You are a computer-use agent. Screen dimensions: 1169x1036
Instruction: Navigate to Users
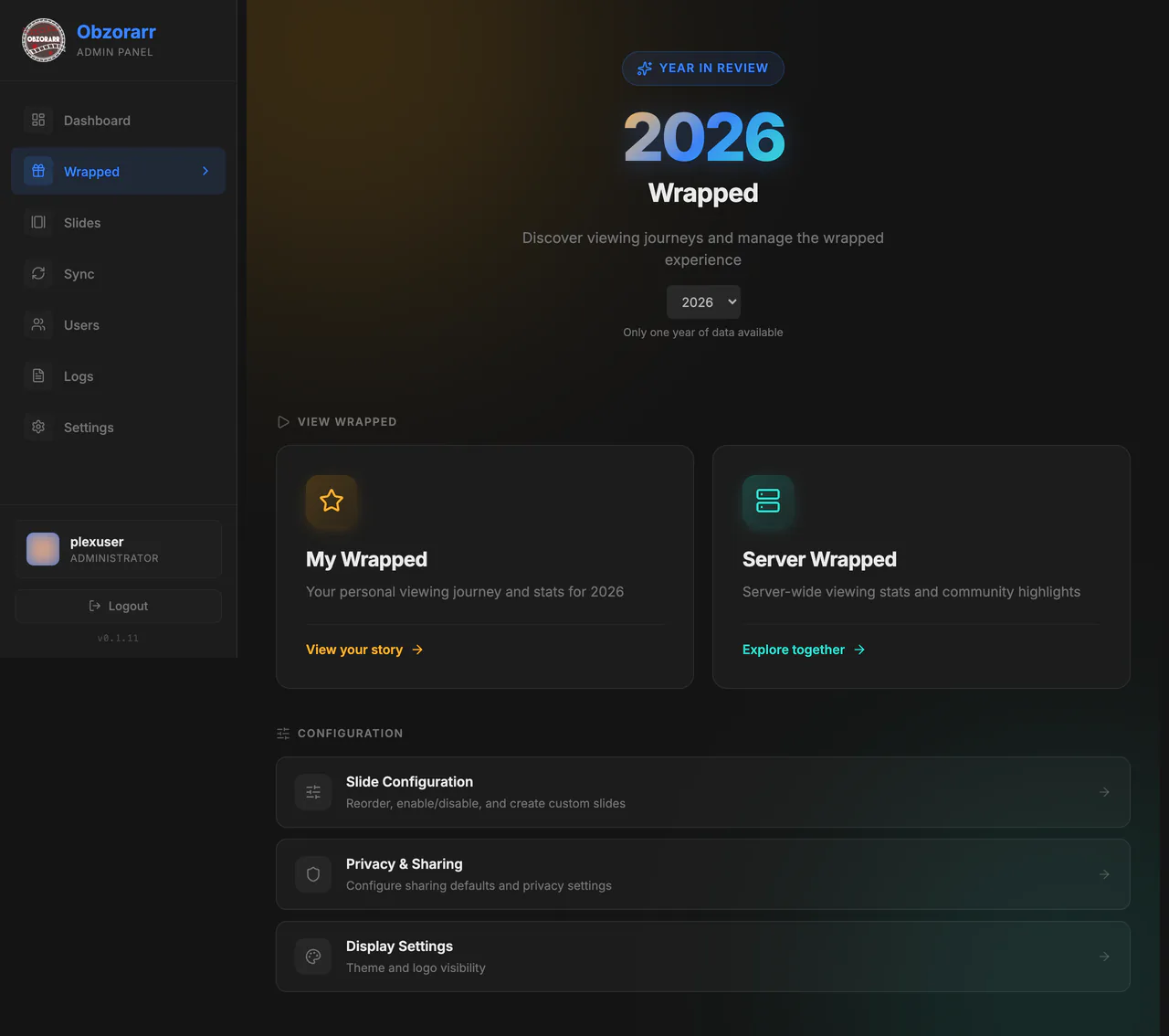tap(119, 324)
